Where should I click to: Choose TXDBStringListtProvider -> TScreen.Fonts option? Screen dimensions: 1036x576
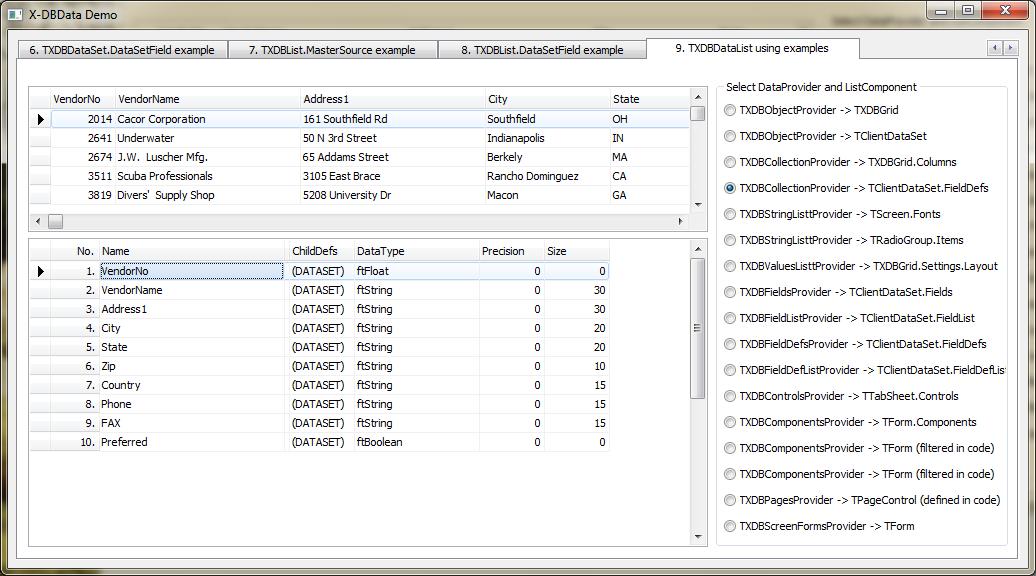click(x=730, y=214)
